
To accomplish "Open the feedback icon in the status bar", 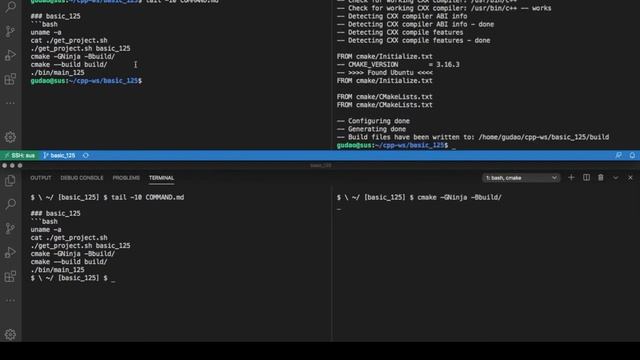I will [619, 156].
